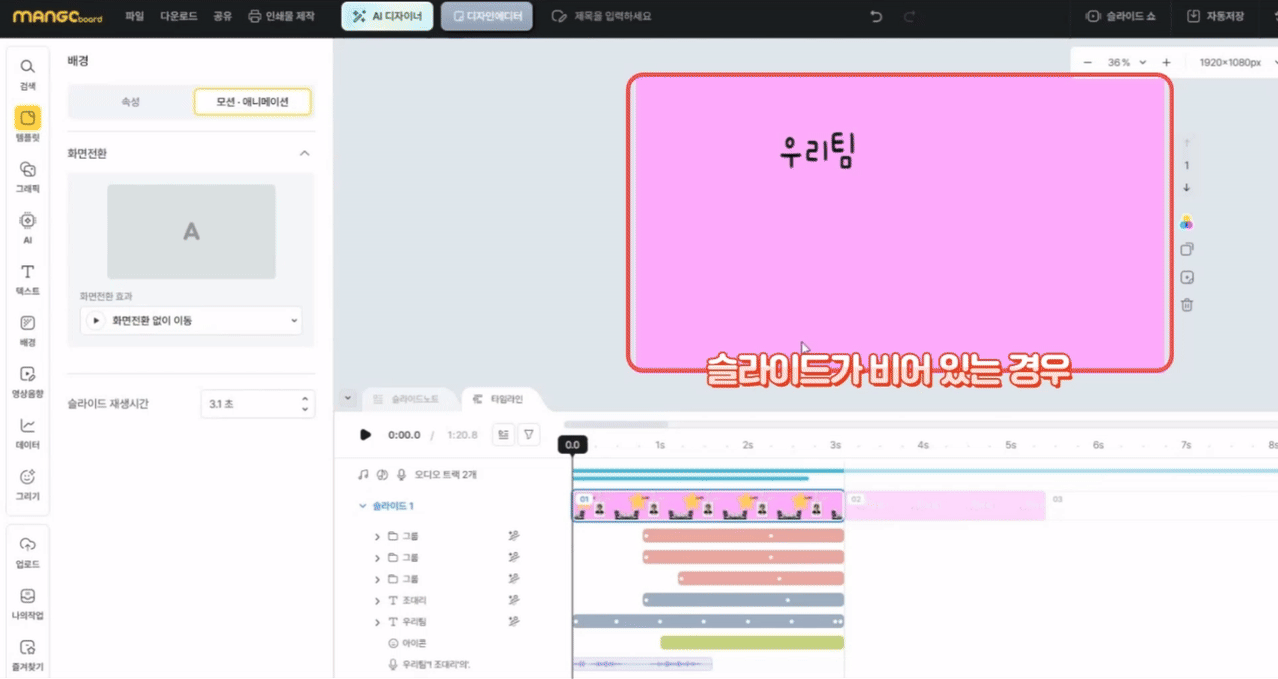This screenshot has height=679, width=1278.
Task: Click the timeline filter funnel icon
Action: pyautogui.click(x=529, y=434)
